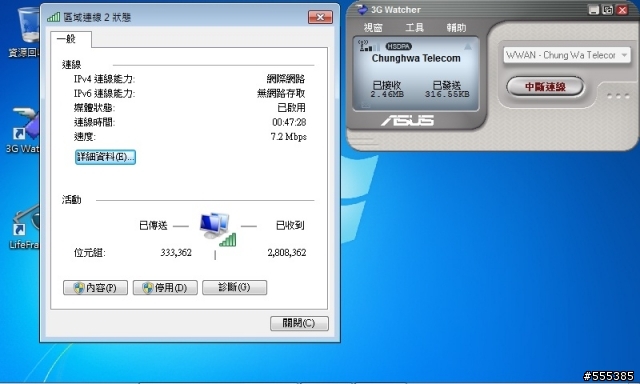This screenshot has height=384, width=640.
Task: Open the 視窗 menu in 3G Watcher
Action: 373,28
